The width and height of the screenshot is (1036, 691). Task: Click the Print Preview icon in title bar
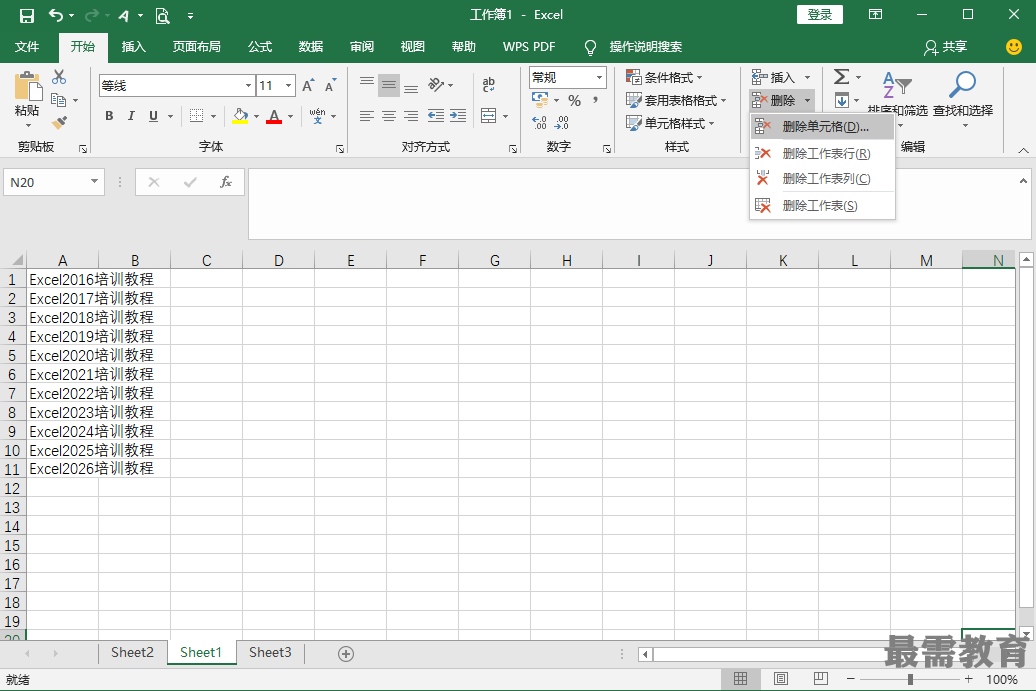click(x=163, y=15)
